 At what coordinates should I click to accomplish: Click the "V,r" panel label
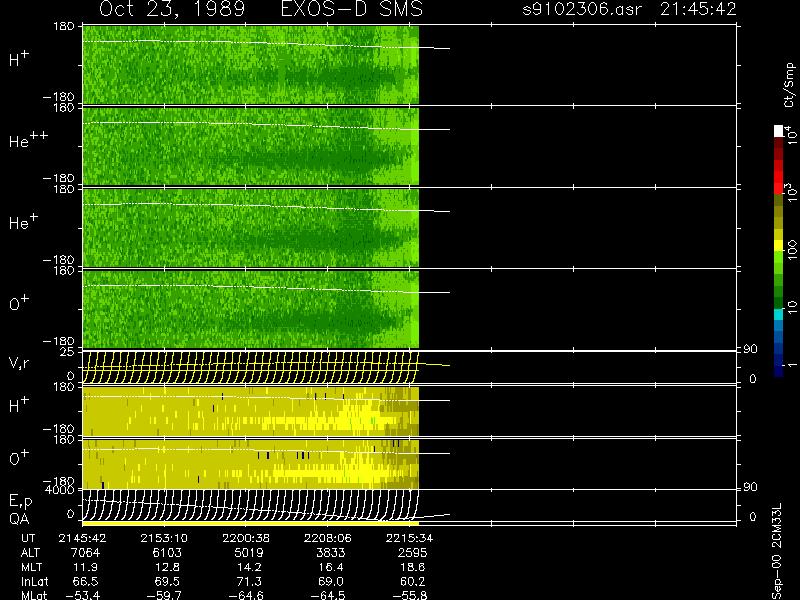pos(19,363)
